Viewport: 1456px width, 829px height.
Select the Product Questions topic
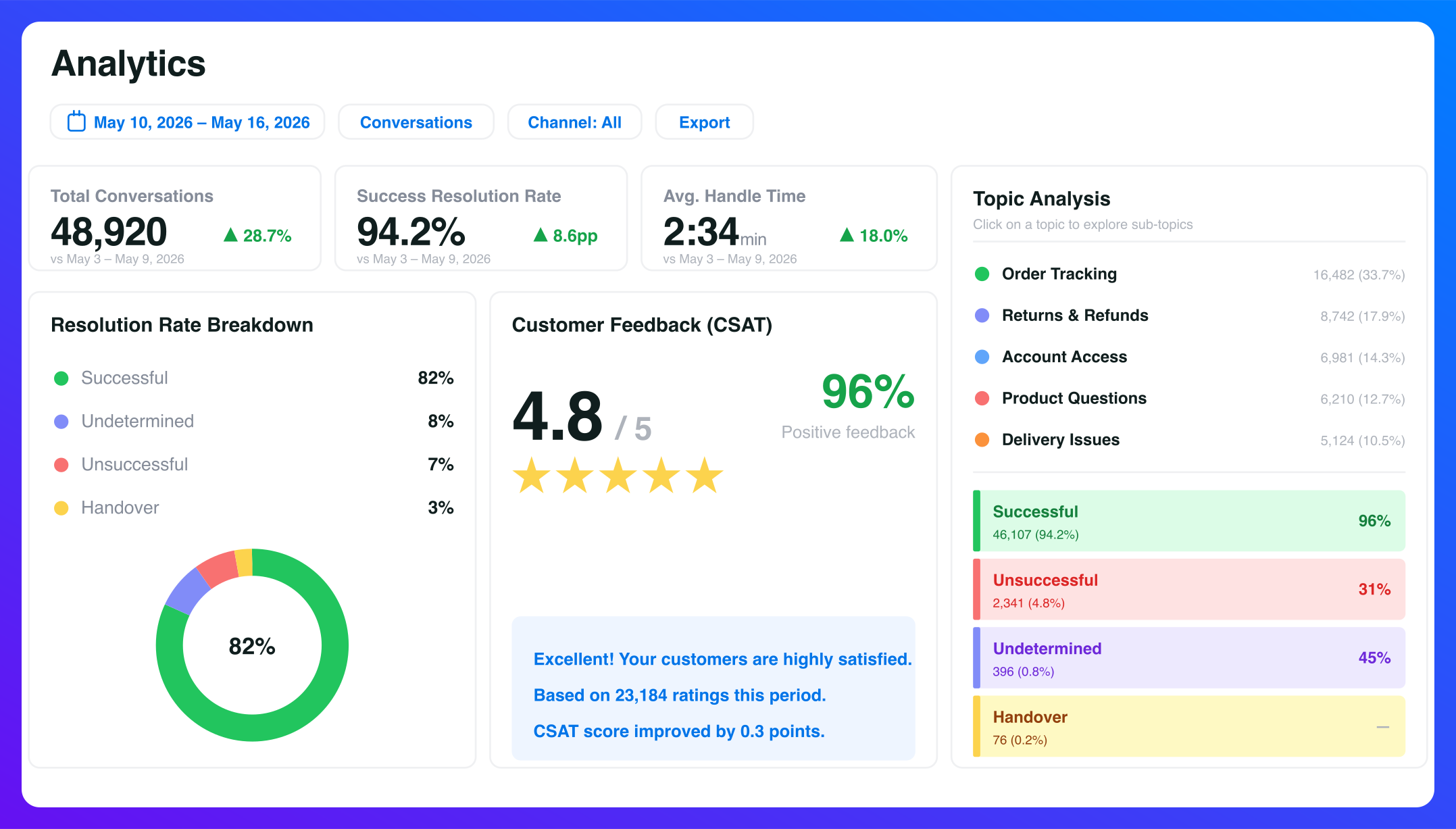pos(1189,399)
